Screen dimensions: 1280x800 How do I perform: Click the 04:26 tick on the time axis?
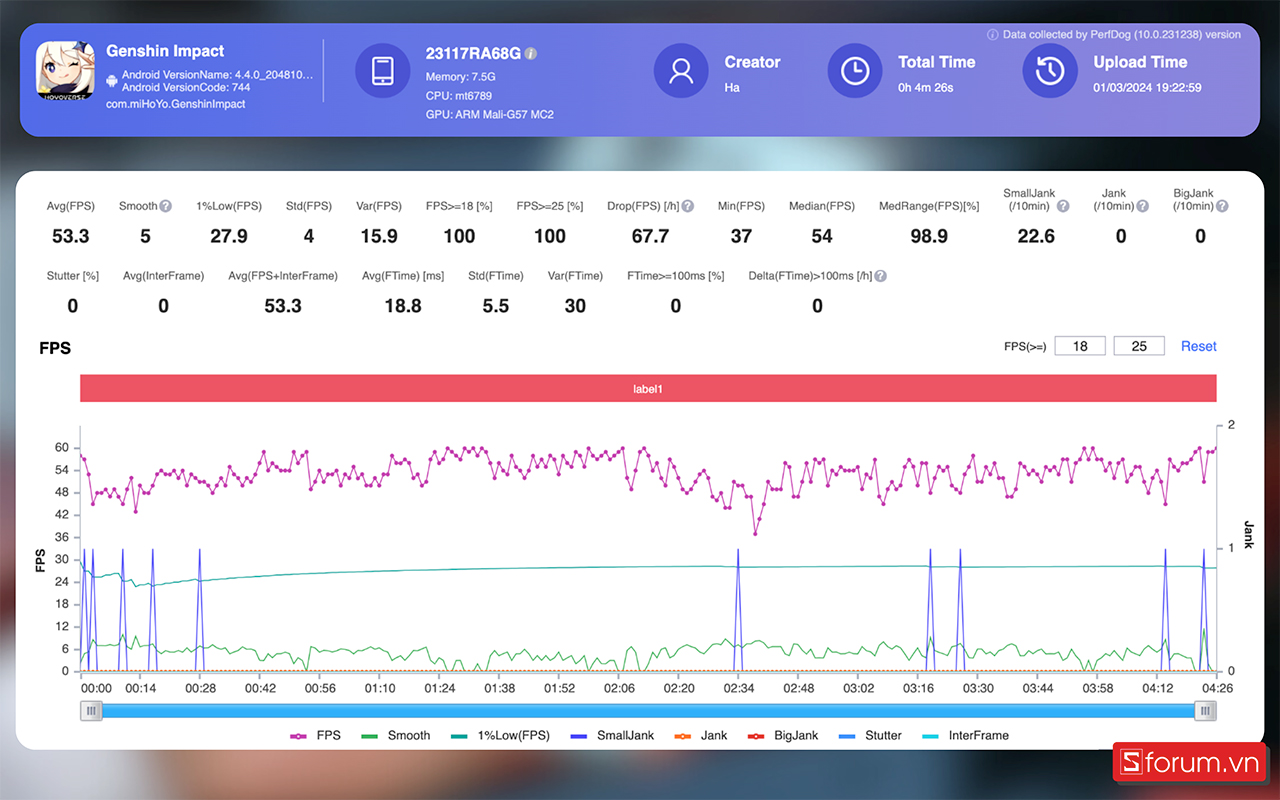(1217, 688)
